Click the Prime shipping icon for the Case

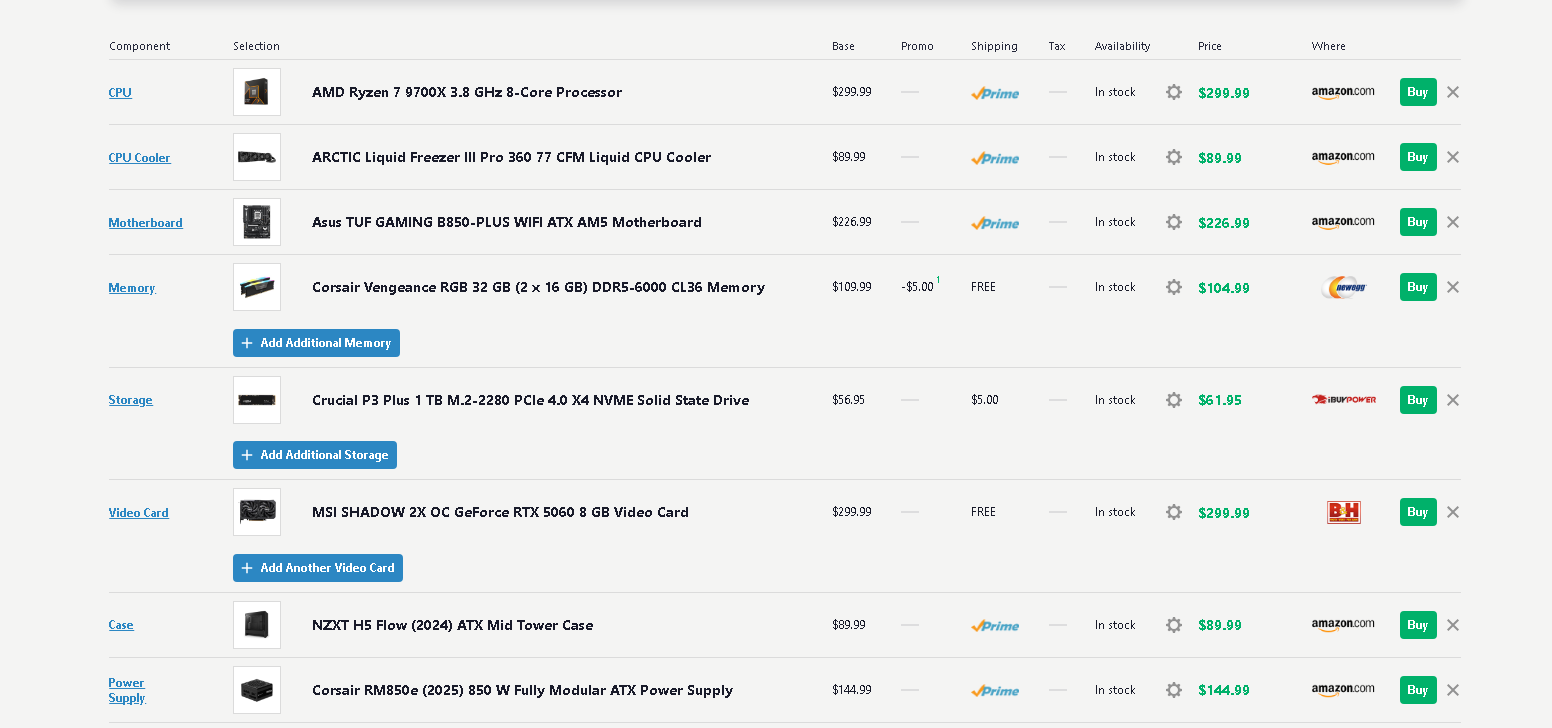(x=995, y=626)
